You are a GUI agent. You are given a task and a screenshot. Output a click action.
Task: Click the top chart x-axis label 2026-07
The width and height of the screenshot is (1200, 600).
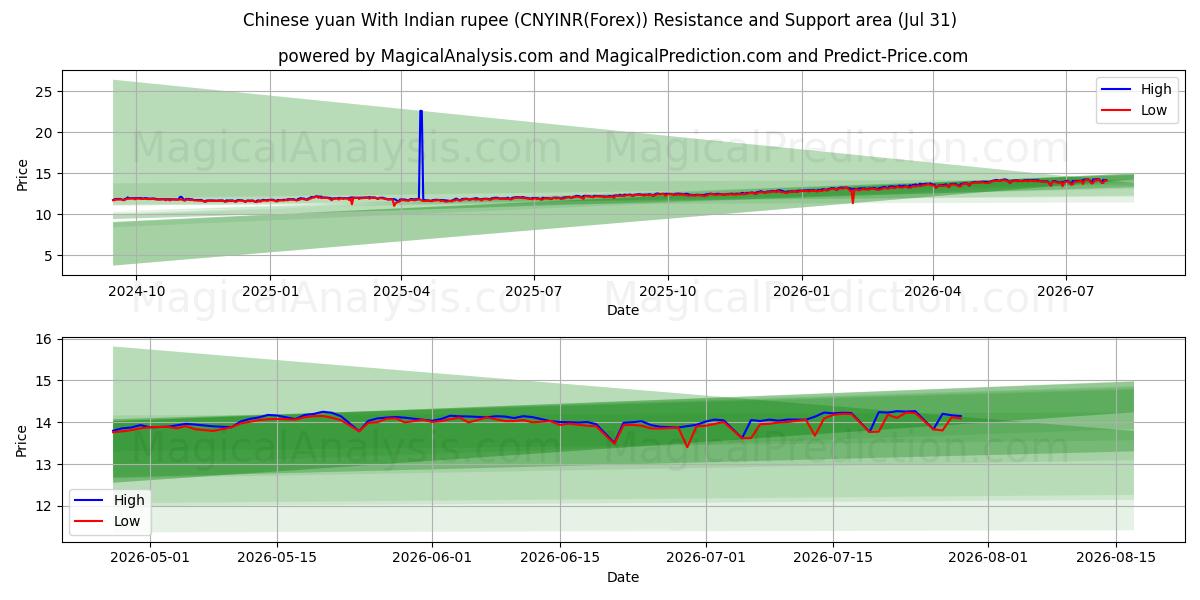(1065, 291)
